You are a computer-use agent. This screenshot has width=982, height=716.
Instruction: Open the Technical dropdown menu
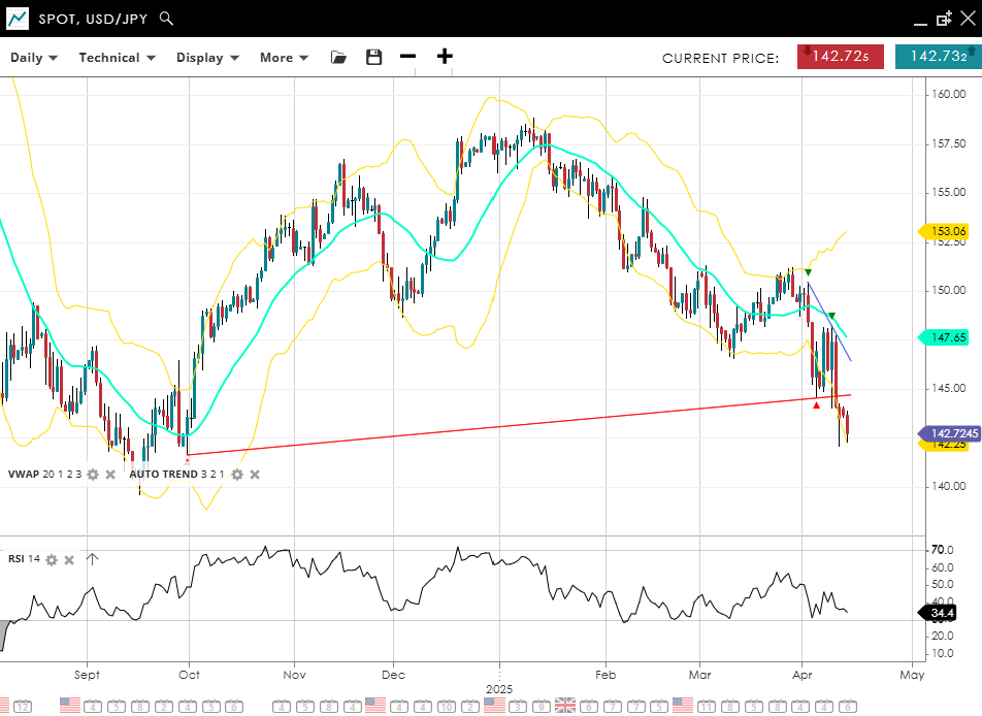[x=117, y=58]
